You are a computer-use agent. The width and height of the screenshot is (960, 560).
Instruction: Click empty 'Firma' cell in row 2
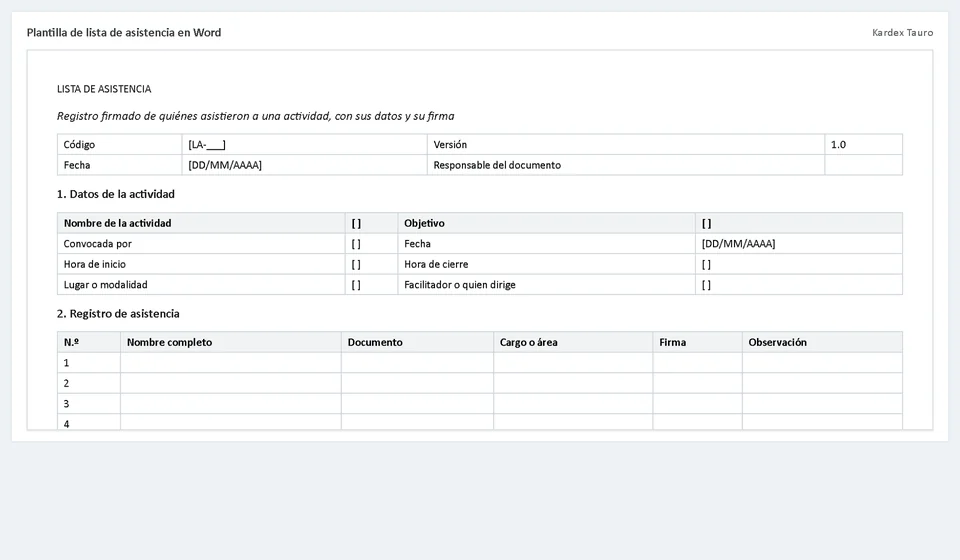coord(697,383)
